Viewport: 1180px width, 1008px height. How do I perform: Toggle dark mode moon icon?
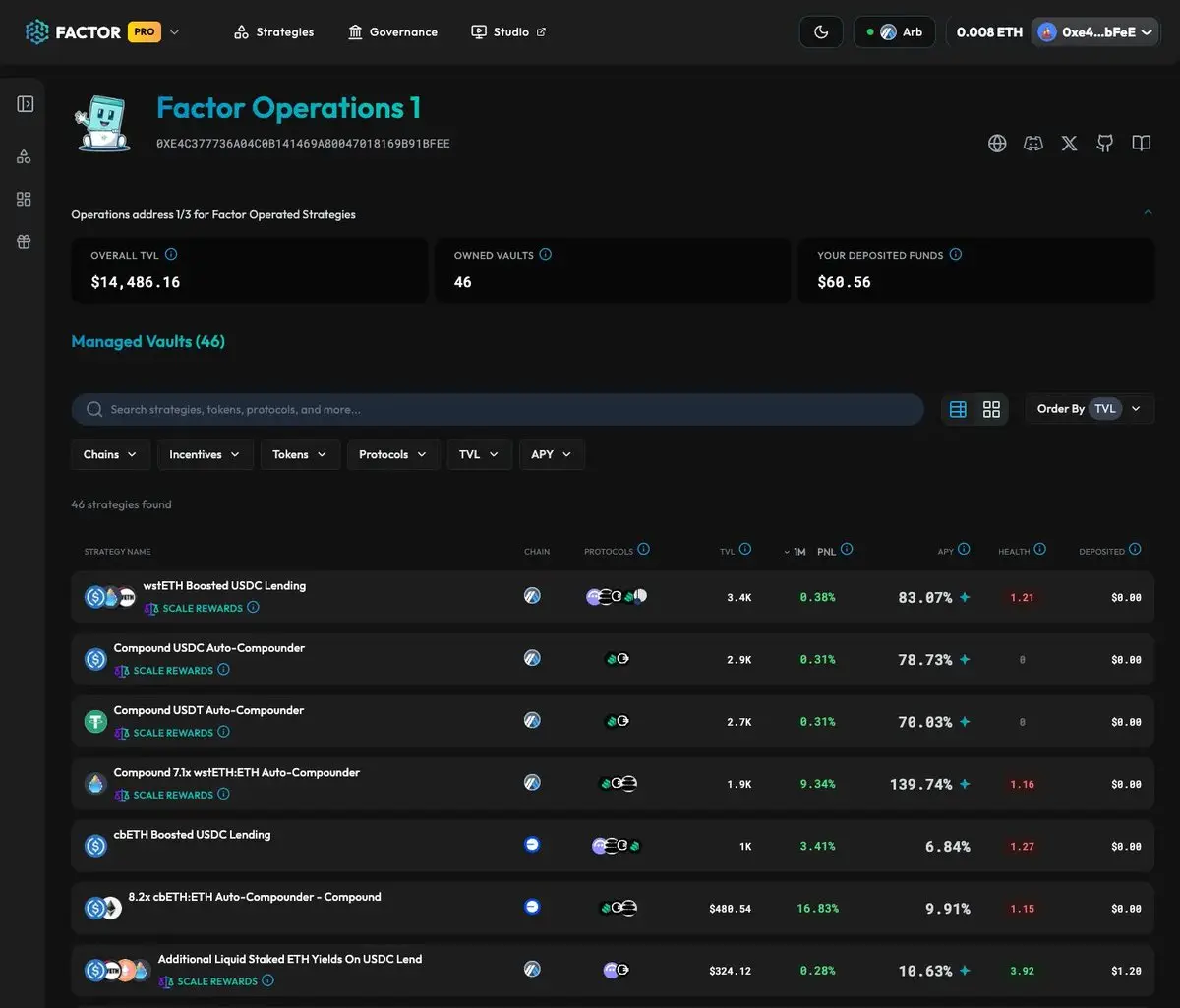coord(821,32)
